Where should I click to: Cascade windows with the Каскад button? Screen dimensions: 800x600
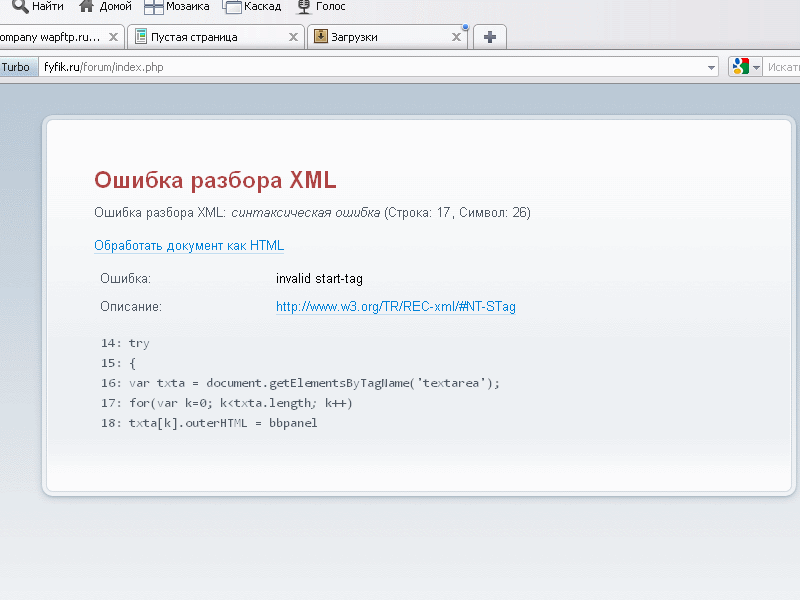click(232, 7)
